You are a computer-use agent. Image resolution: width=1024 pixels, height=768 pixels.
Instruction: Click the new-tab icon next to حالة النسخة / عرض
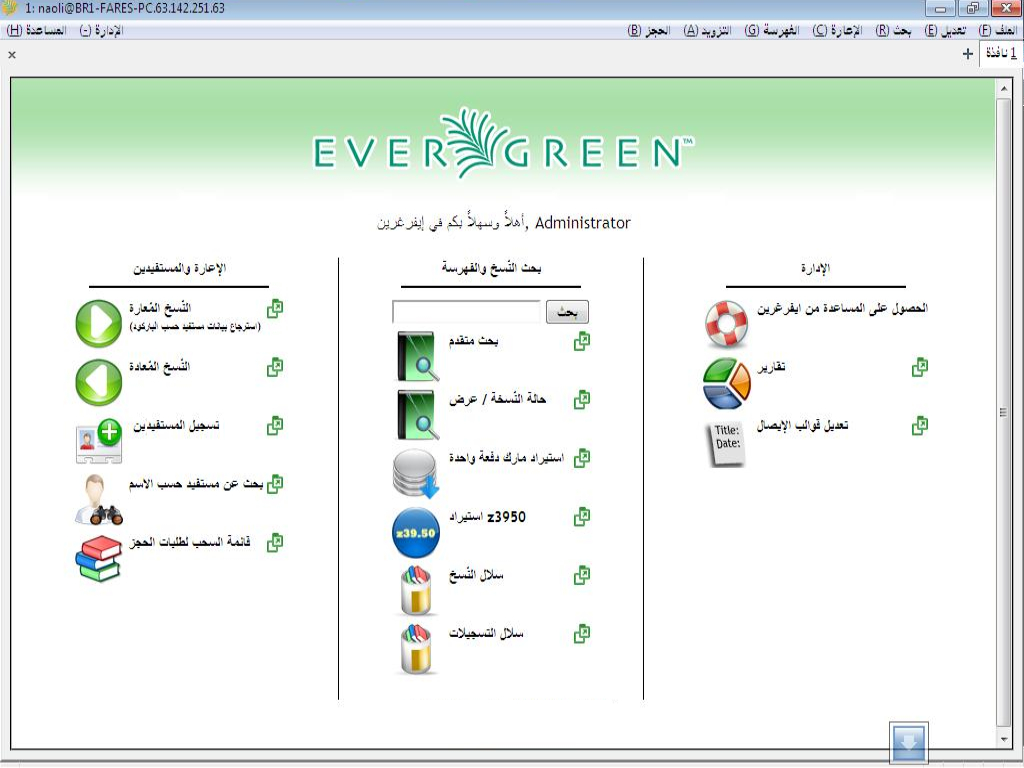click(x=582, y=400)
